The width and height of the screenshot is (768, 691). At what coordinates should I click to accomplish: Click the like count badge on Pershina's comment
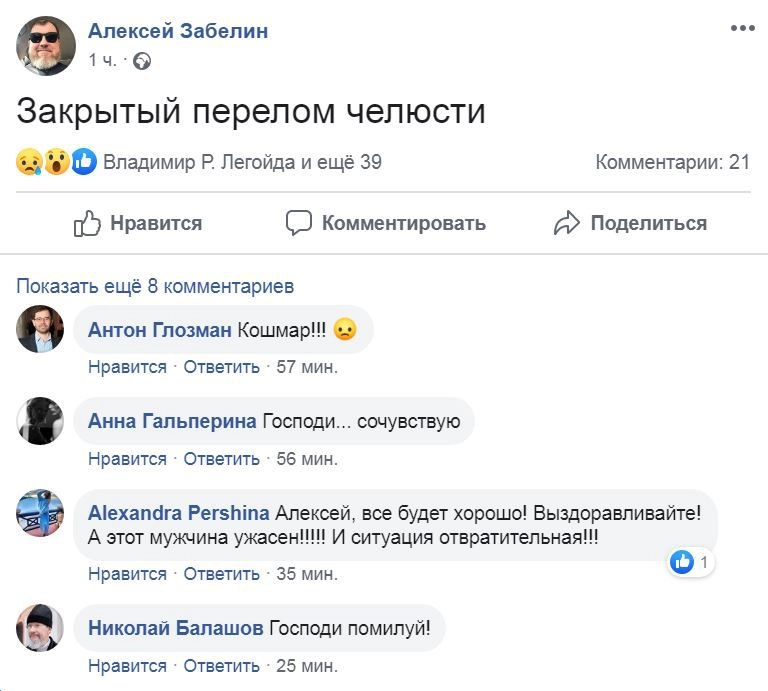(x=692, y=562)
